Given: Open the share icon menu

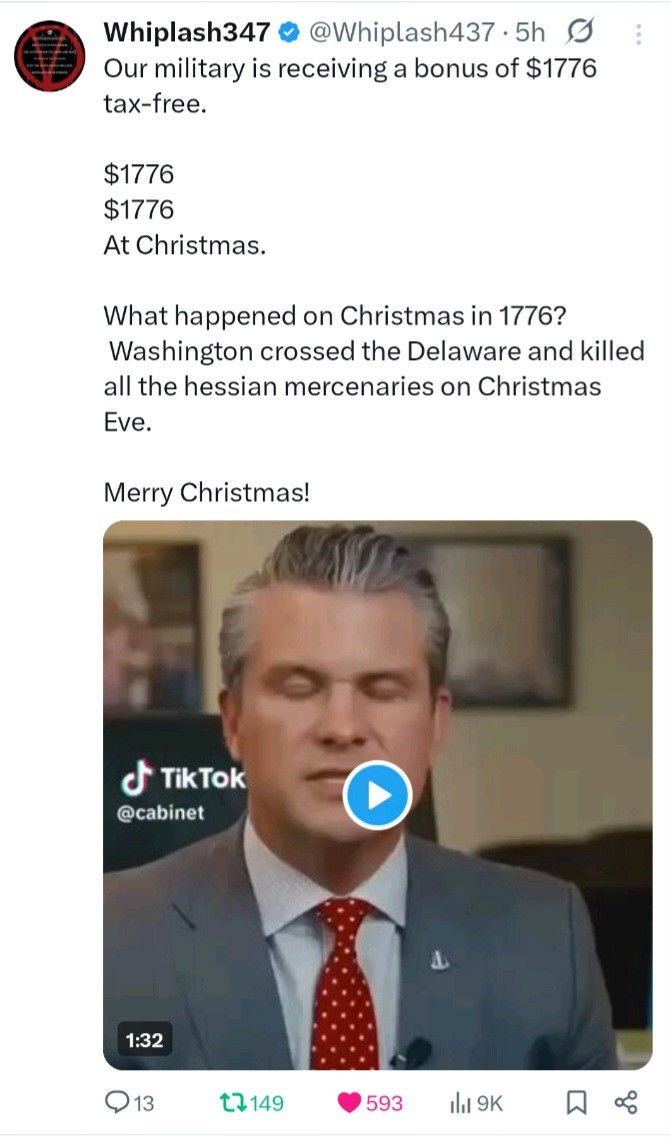Looking at the screenshot, I should [x=626, y=1103].
